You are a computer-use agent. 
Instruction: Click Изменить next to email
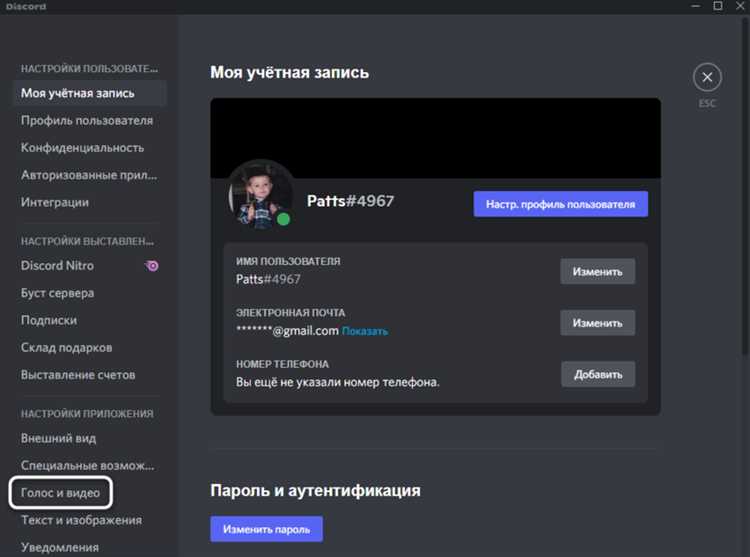coord(597,323)
